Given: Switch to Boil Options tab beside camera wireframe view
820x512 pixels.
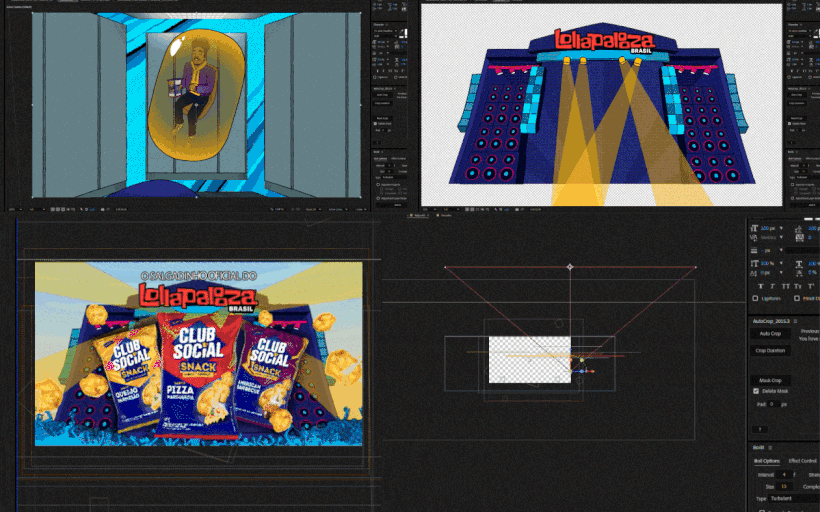Looking at the screenshot, I should click(767, 461).
